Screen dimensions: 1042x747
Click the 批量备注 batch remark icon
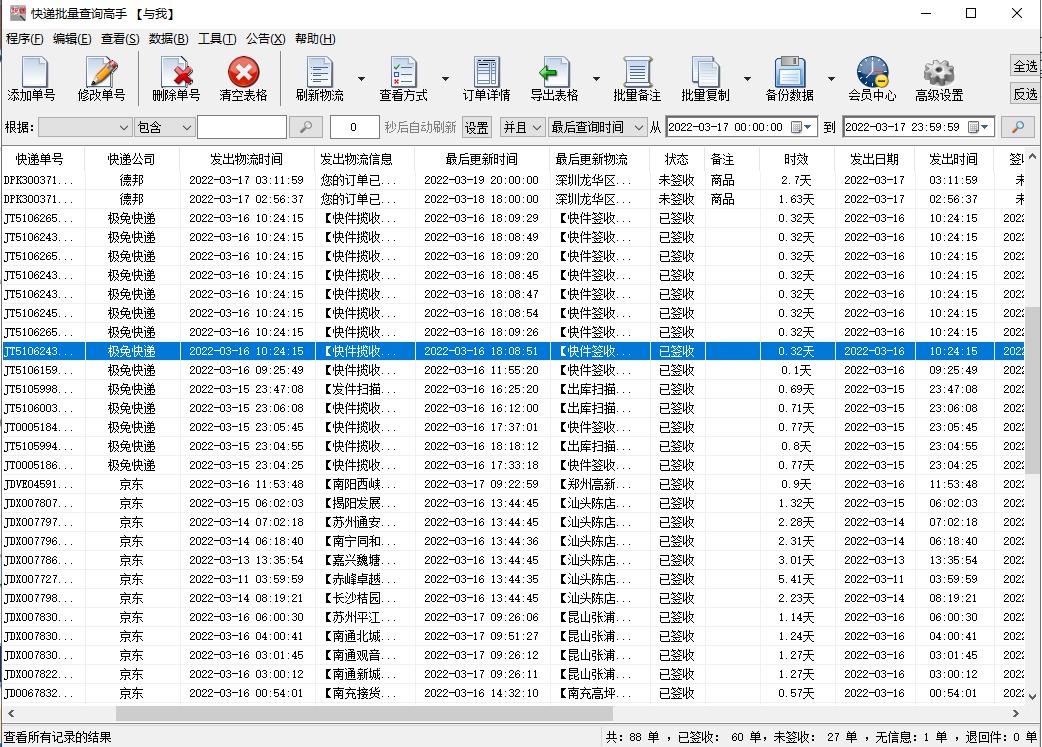pos(637,78)
